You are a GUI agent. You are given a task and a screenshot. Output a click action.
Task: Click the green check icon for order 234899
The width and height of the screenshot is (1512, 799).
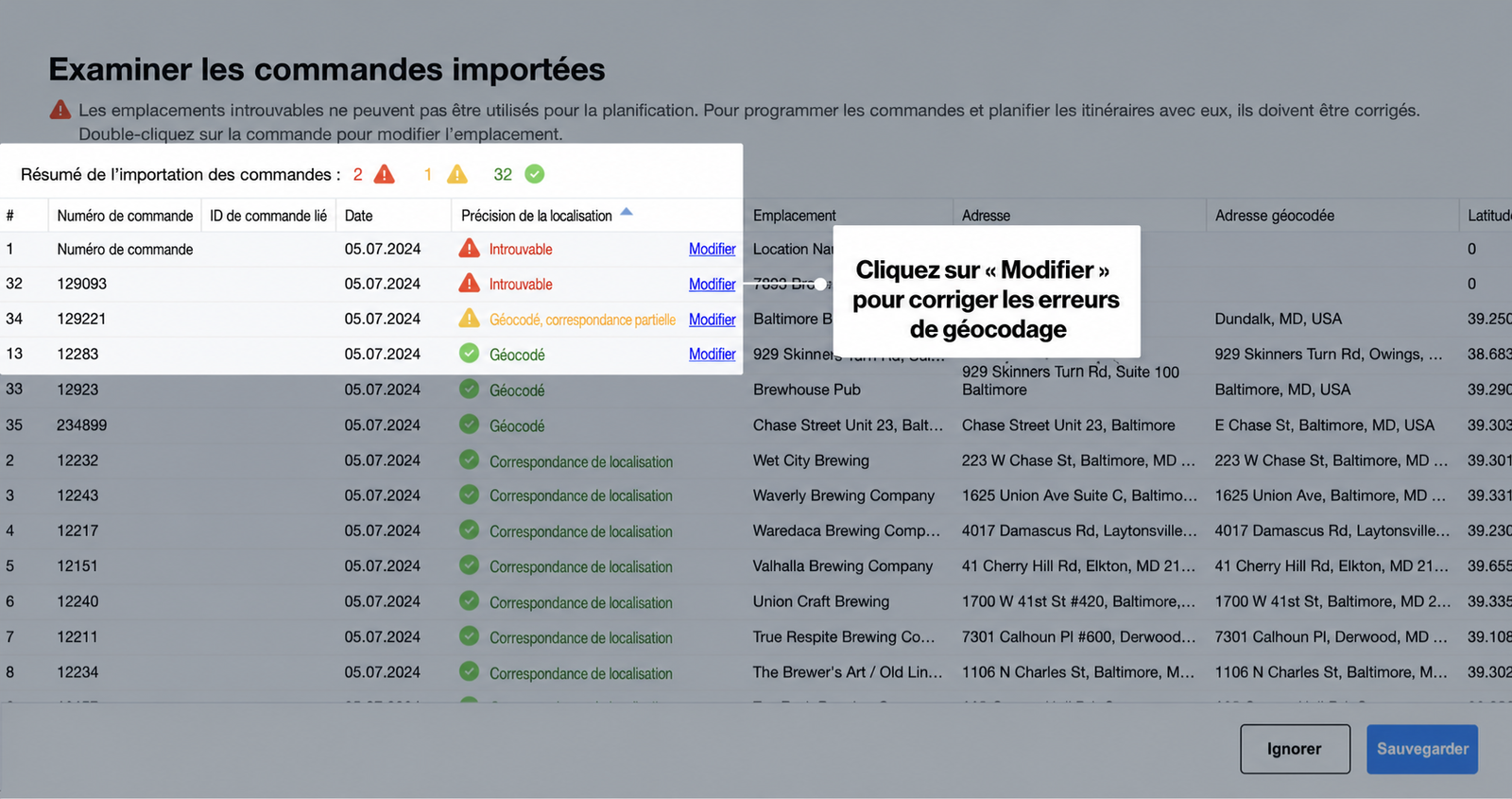(x=469, y=425)
